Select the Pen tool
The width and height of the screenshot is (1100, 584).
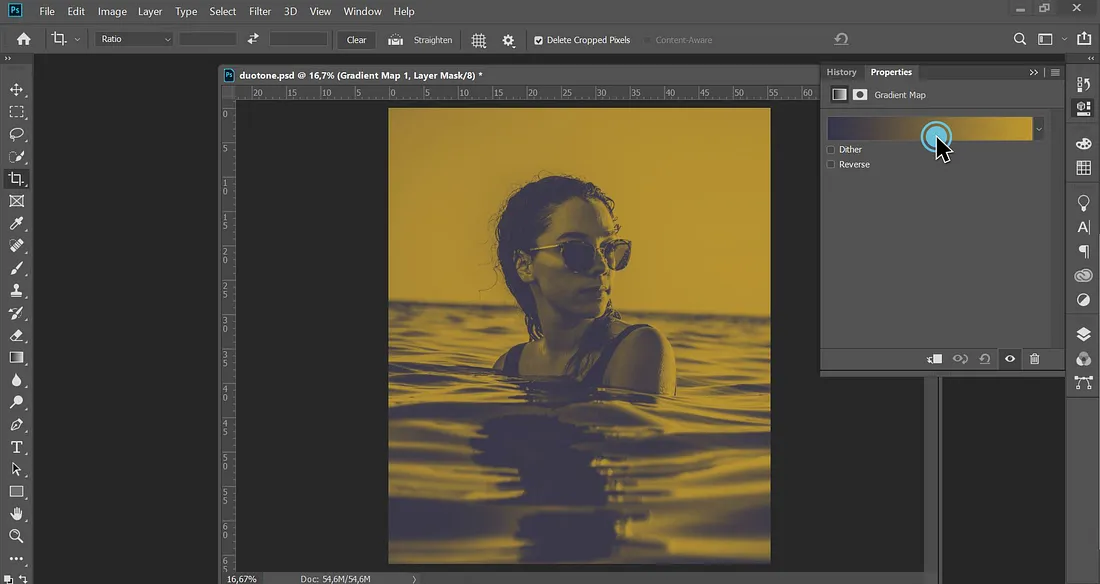pyautogui.click(x=16, y=425)
